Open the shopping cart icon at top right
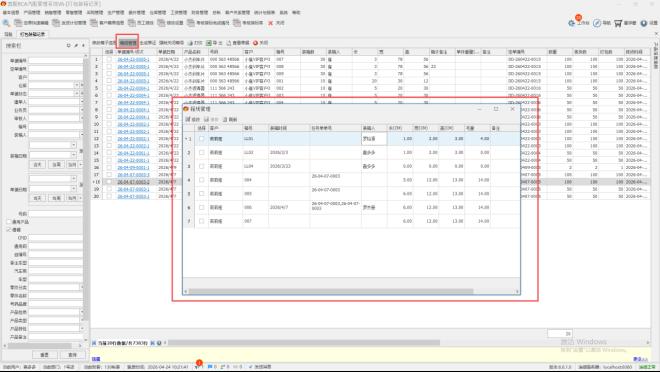 (618, 23)
